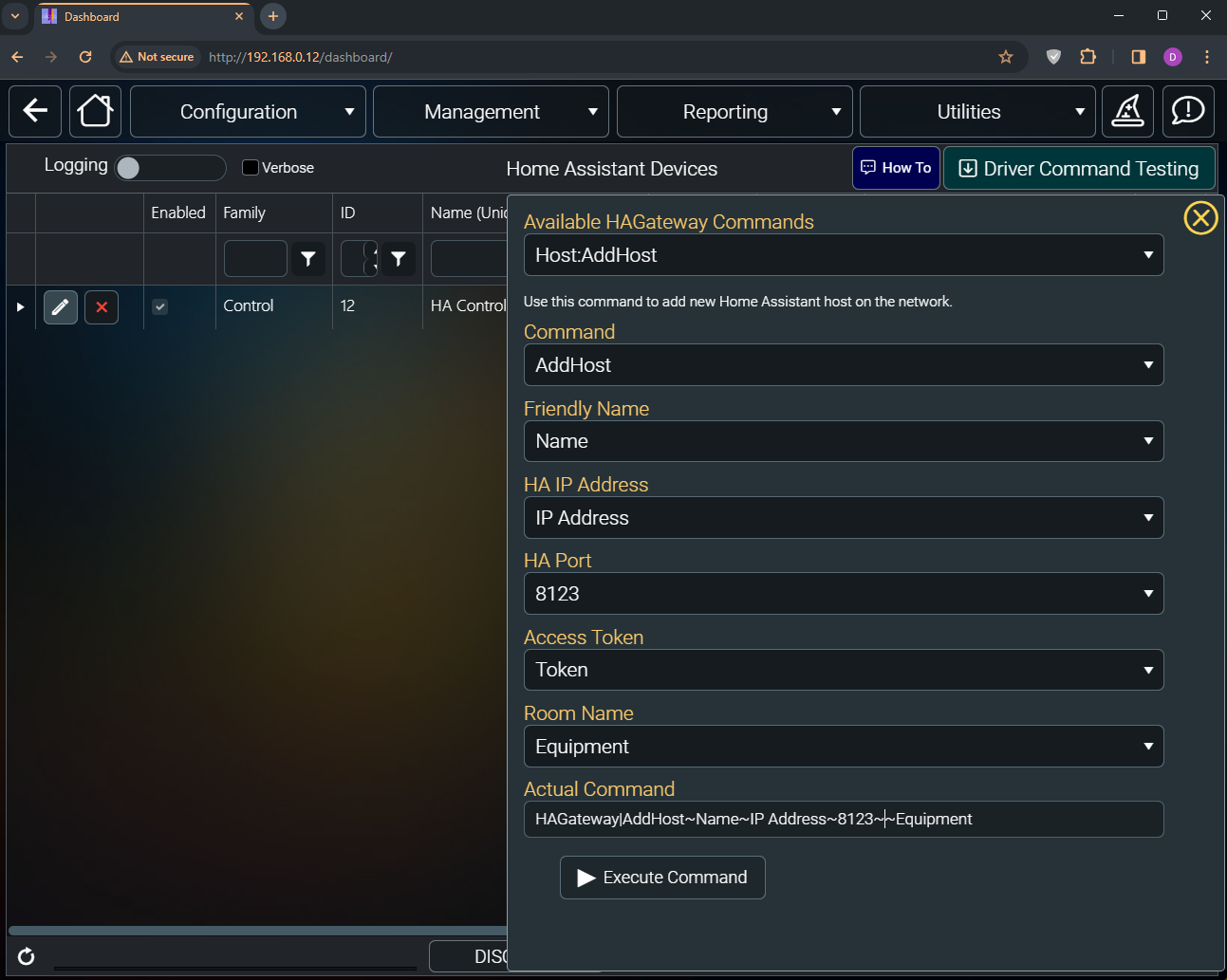Click the Family filter input box

(255, 258)
